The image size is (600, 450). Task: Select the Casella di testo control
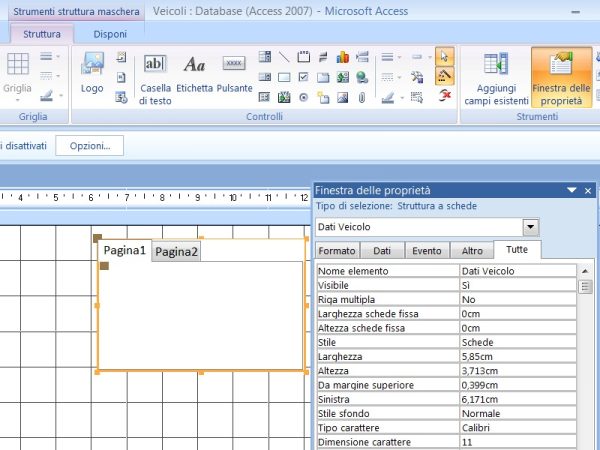[155, 80]
